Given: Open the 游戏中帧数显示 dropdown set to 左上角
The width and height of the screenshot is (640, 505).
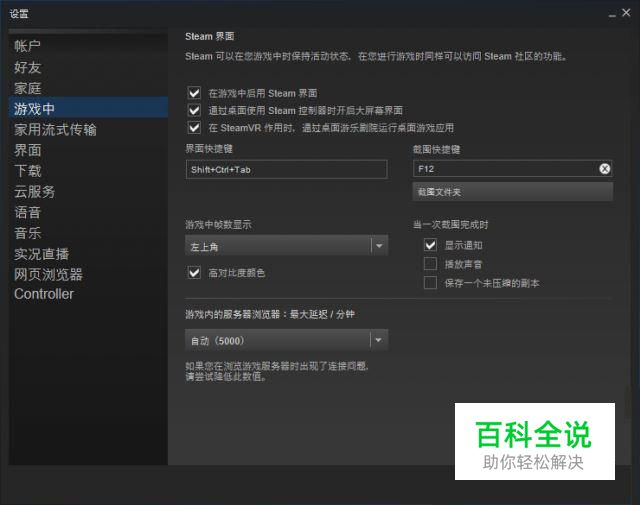Looking at the screenshot, I should coord(286,246).
